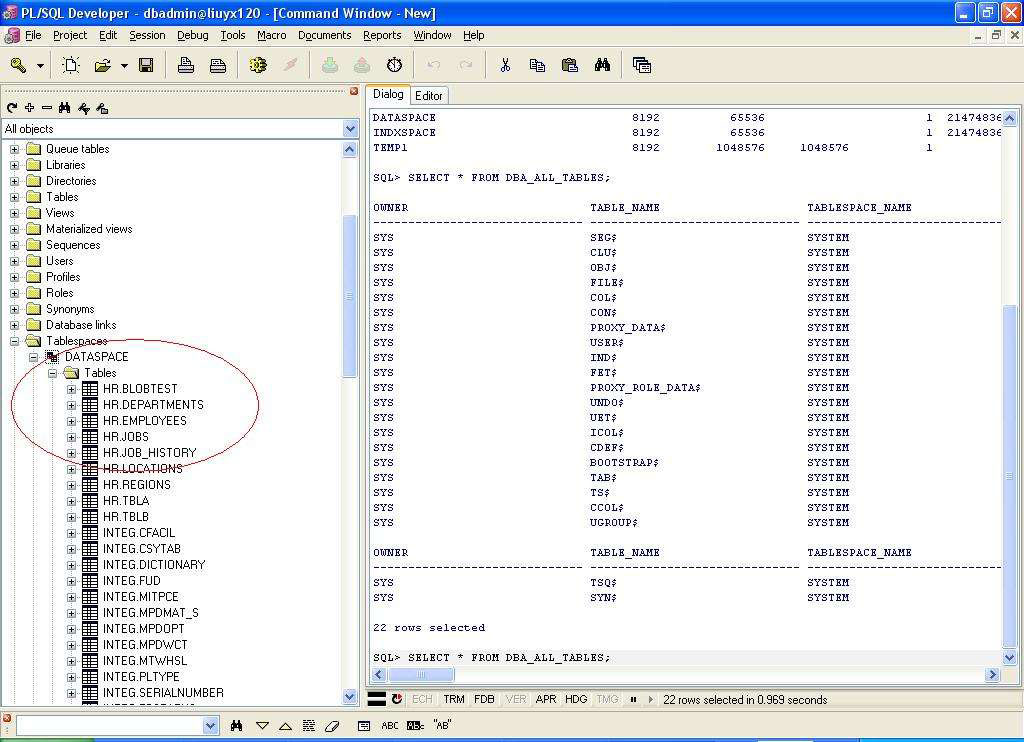
Task: Enable FDB feedback toggle at the bottom
Action: tap(484, 699)
